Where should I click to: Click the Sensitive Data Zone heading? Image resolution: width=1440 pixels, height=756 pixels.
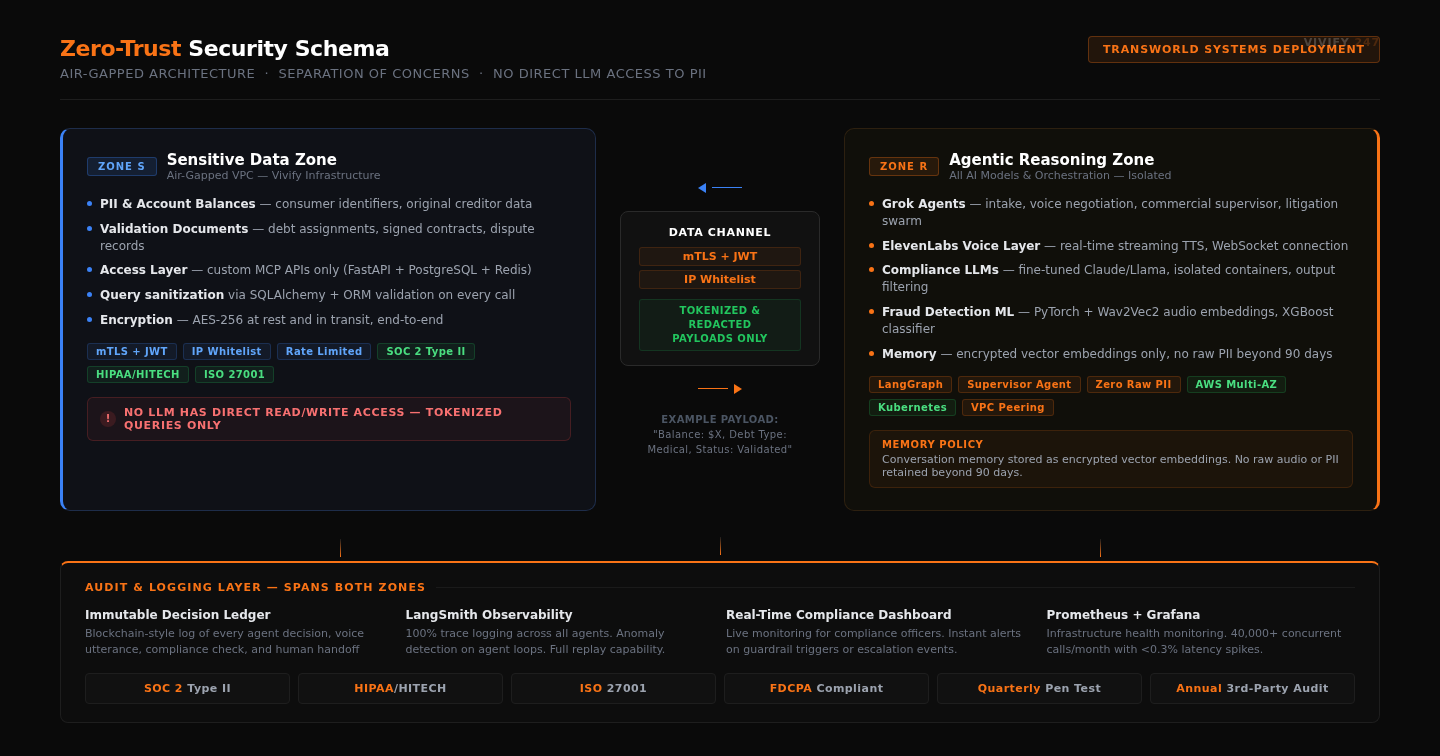[x=252, y=160]
